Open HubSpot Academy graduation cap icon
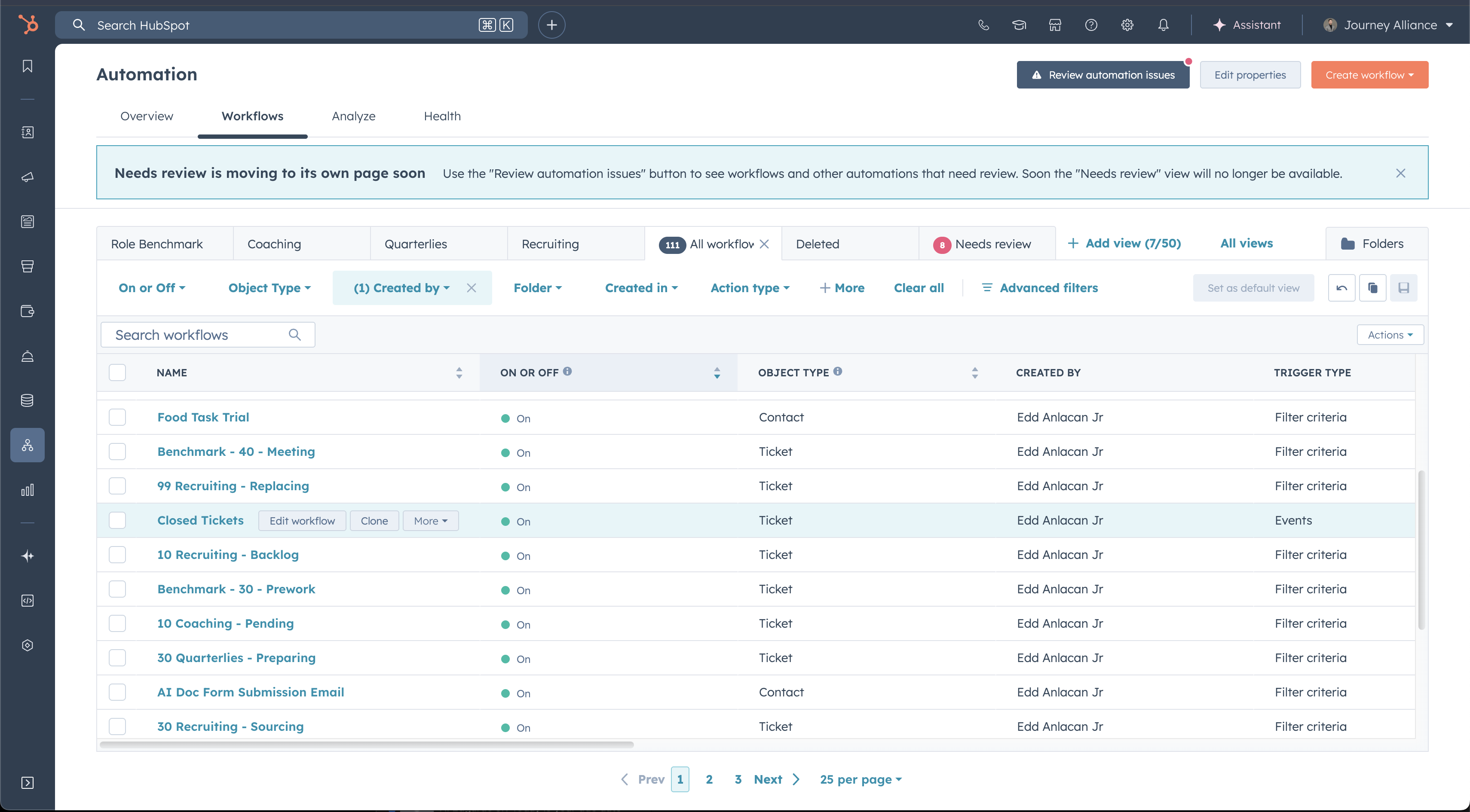This screenshot has width=1470, height=812. pyautogui.click(x=1019, y=25)
